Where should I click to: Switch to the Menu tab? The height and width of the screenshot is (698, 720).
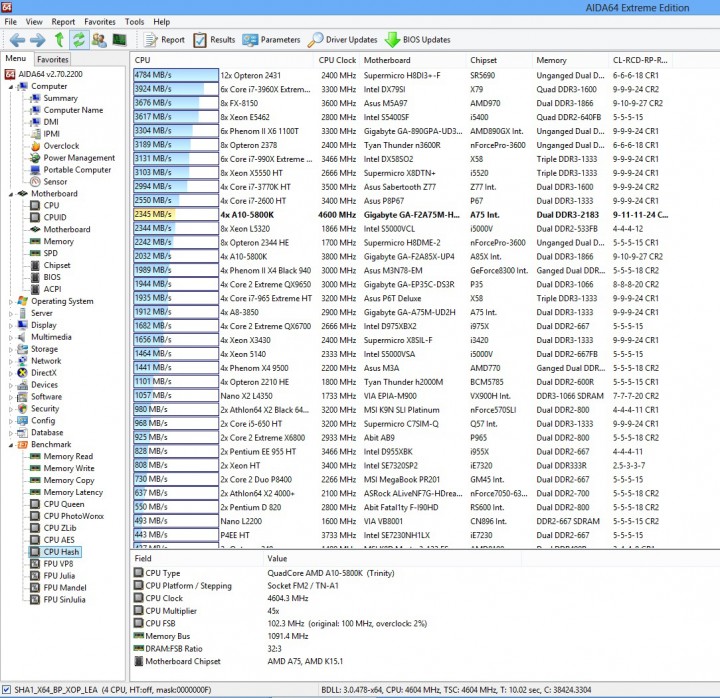16,58
